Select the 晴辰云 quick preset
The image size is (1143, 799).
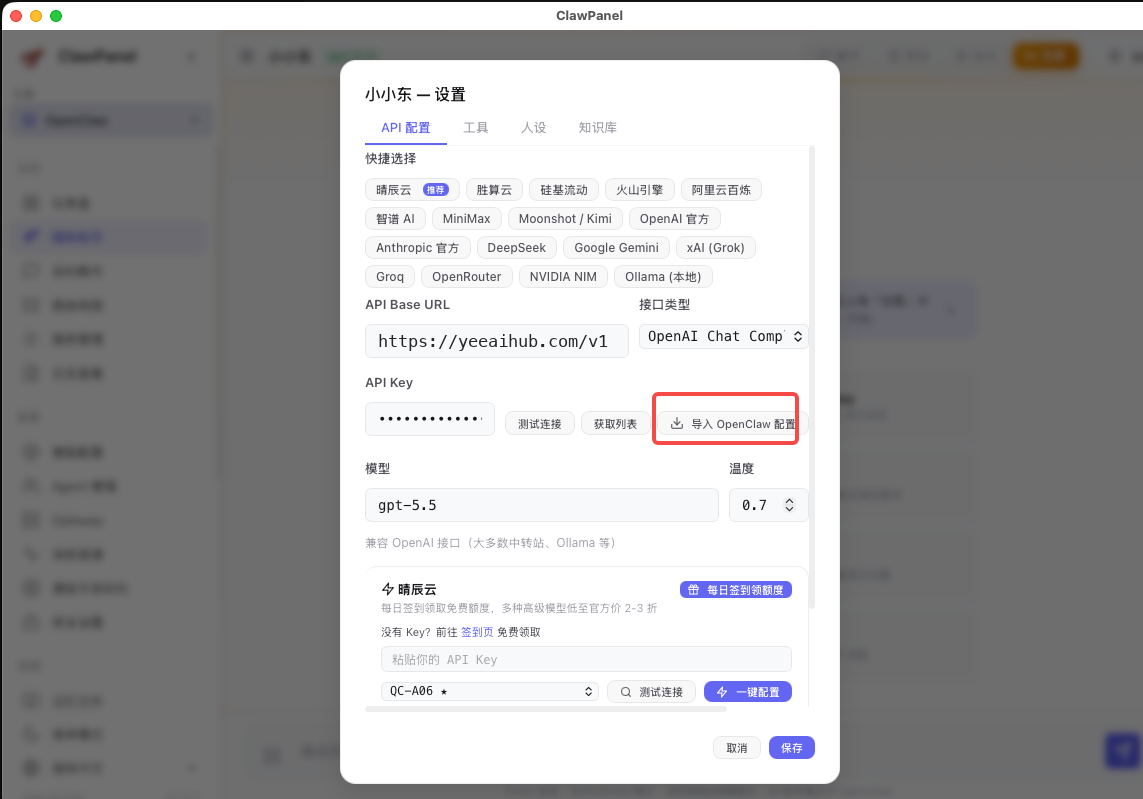click(x=412, y=190)
